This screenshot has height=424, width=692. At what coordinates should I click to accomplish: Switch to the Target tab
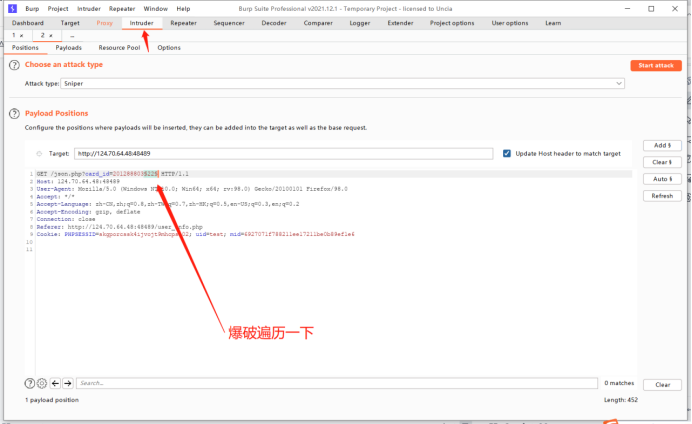click(70, 23)
